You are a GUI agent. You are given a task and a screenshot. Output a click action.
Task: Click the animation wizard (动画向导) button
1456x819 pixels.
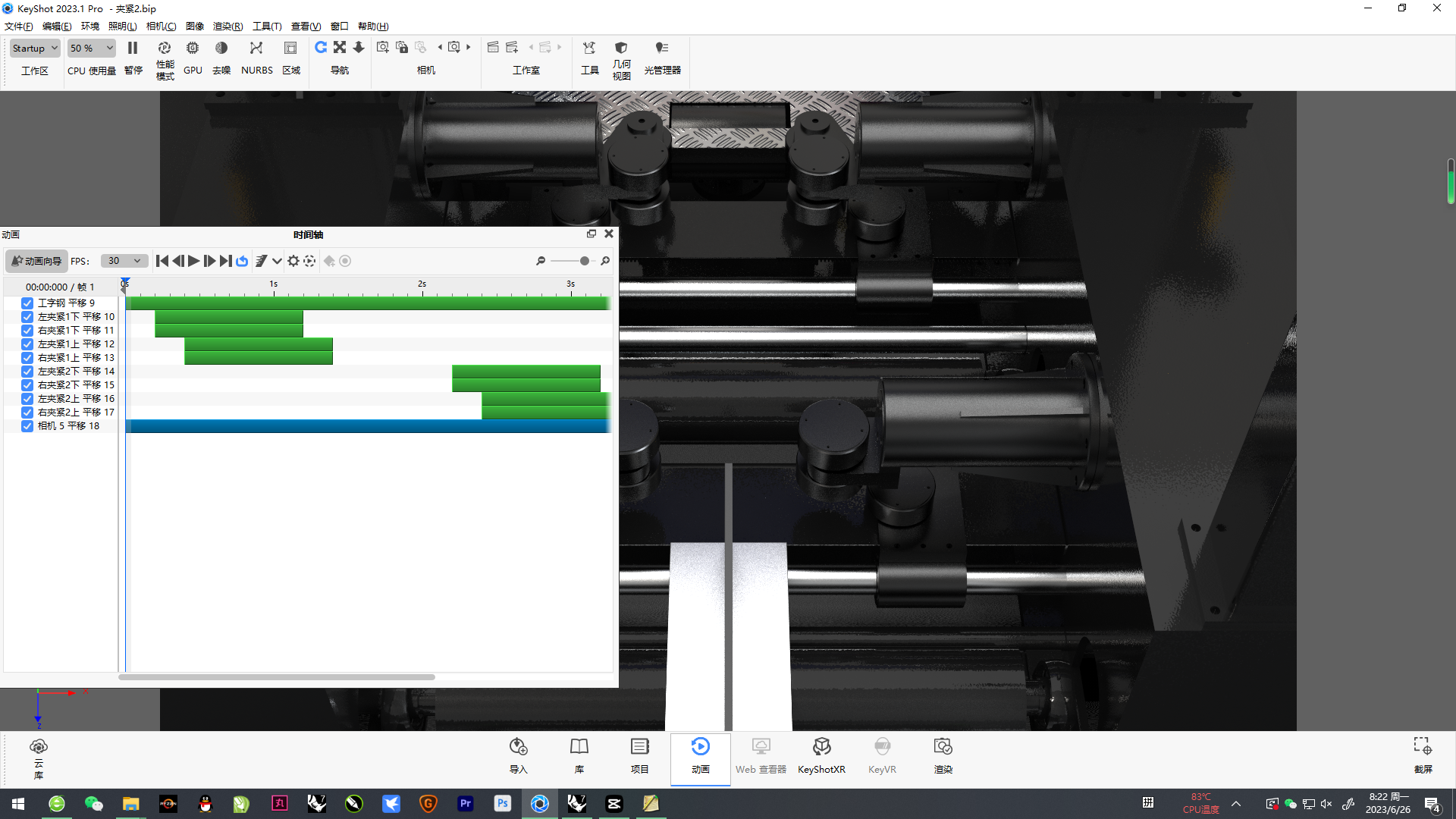pyautogui.click(x=37, y=261)
